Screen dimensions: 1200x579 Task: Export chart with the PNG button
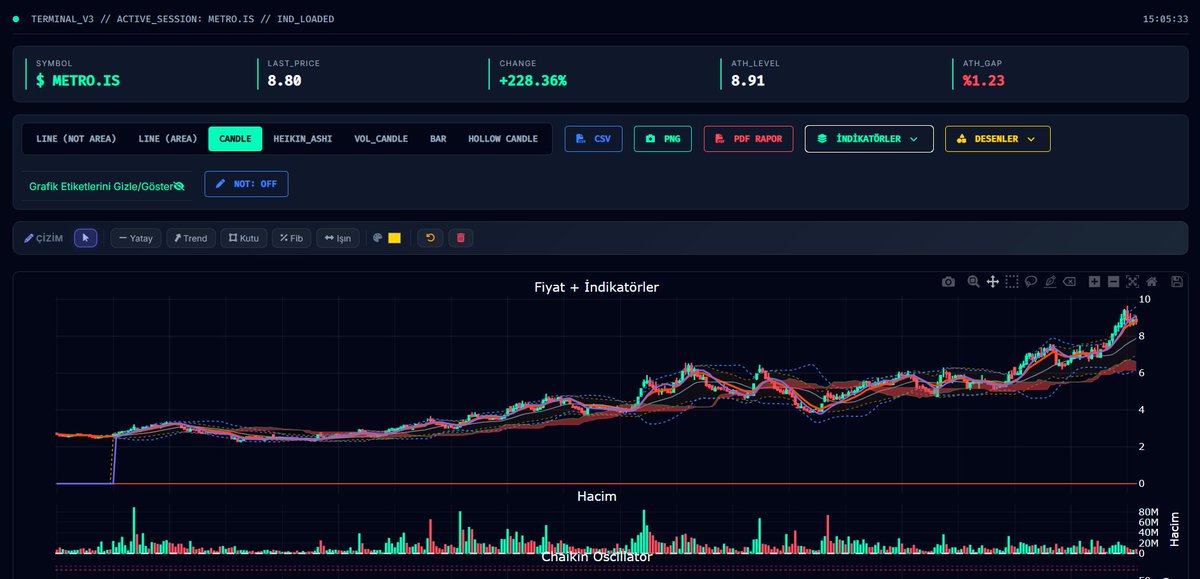[663, 139]
